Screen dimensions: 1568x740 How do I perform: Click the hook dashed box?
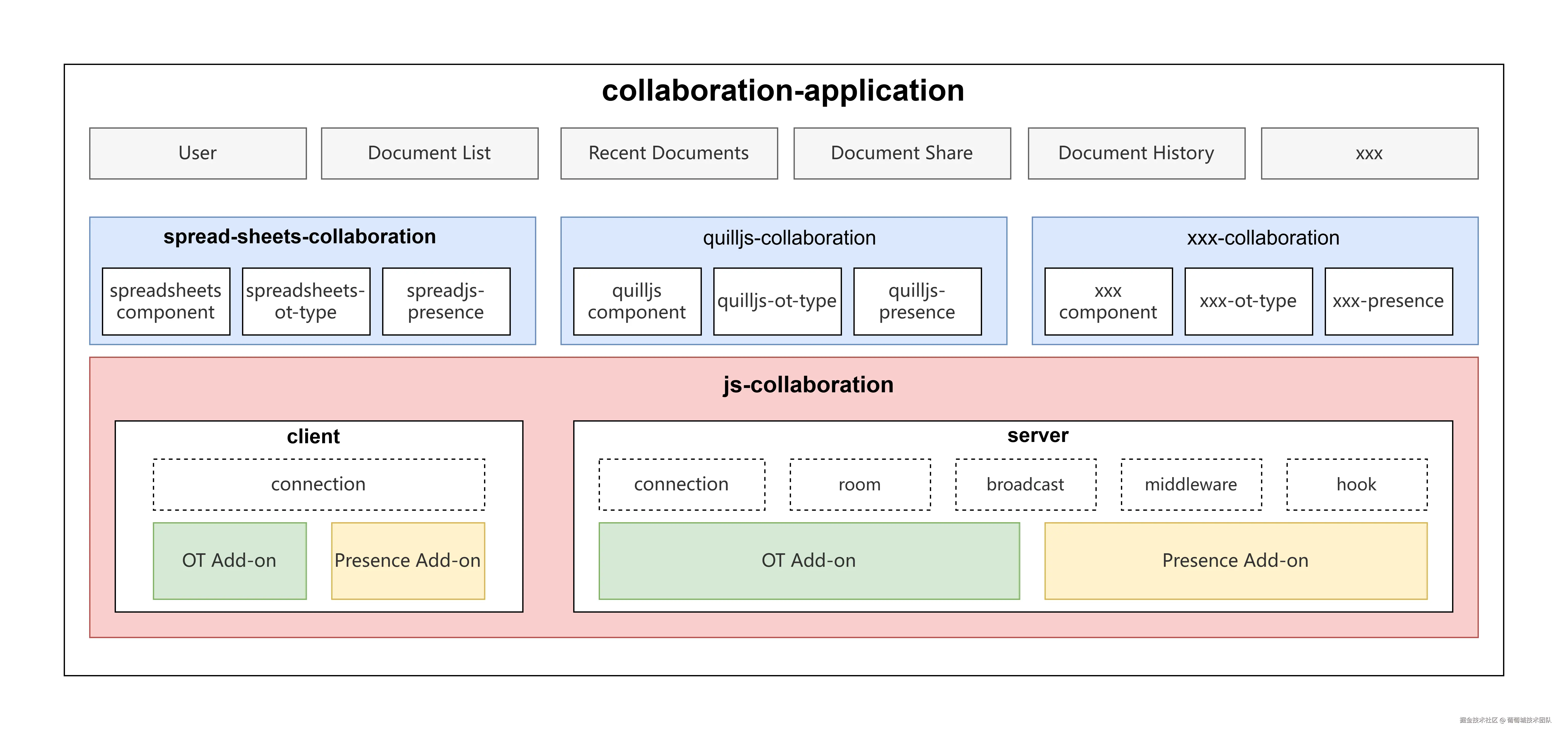click(1357, 485)
